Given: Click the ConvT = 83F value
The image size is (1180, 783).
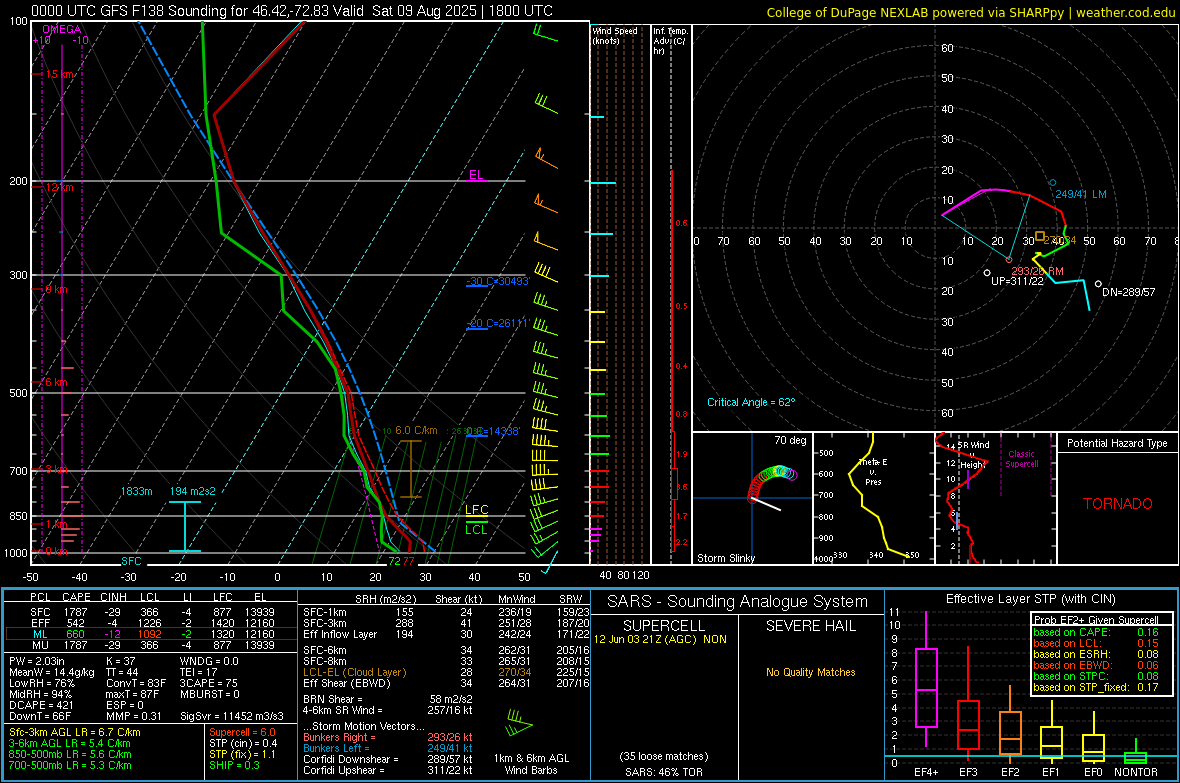Looking at the screenshot, I should point(134,683).
